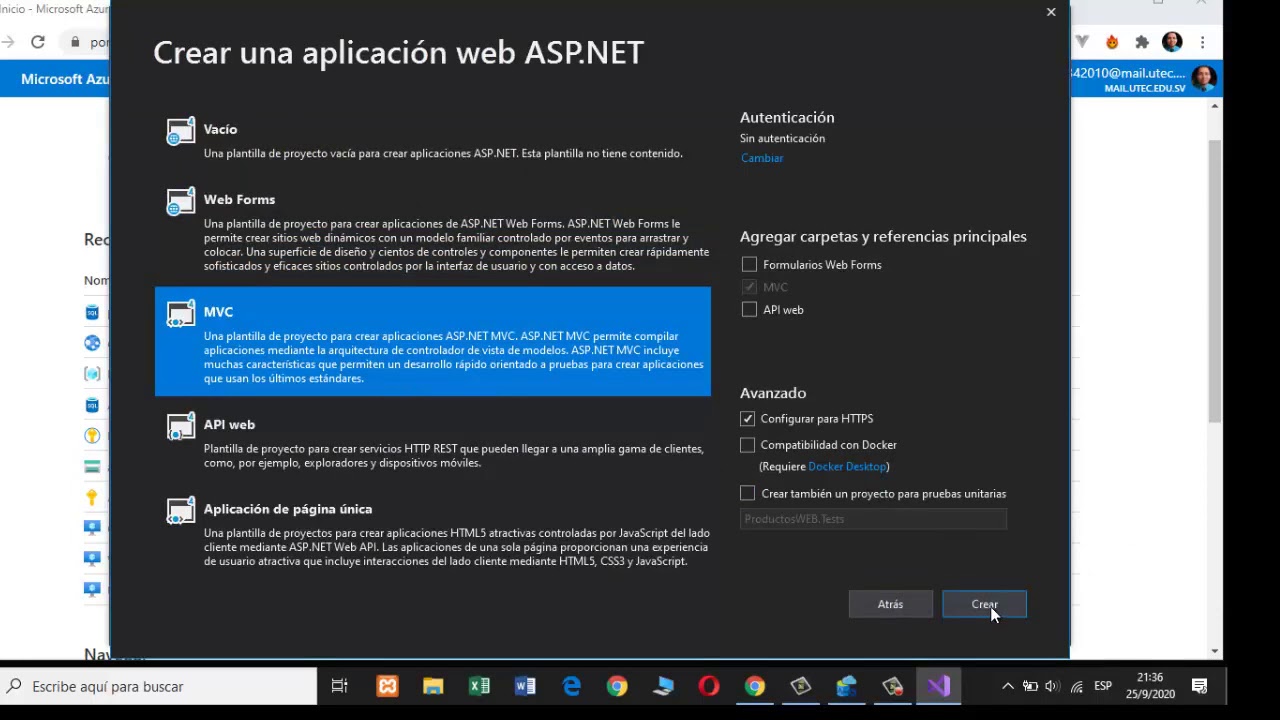Open File Explorer from the taskbar
Image resolution: width=1280 pixels, height=720 pixels.
pyautogui.click(x=433, y=686)
